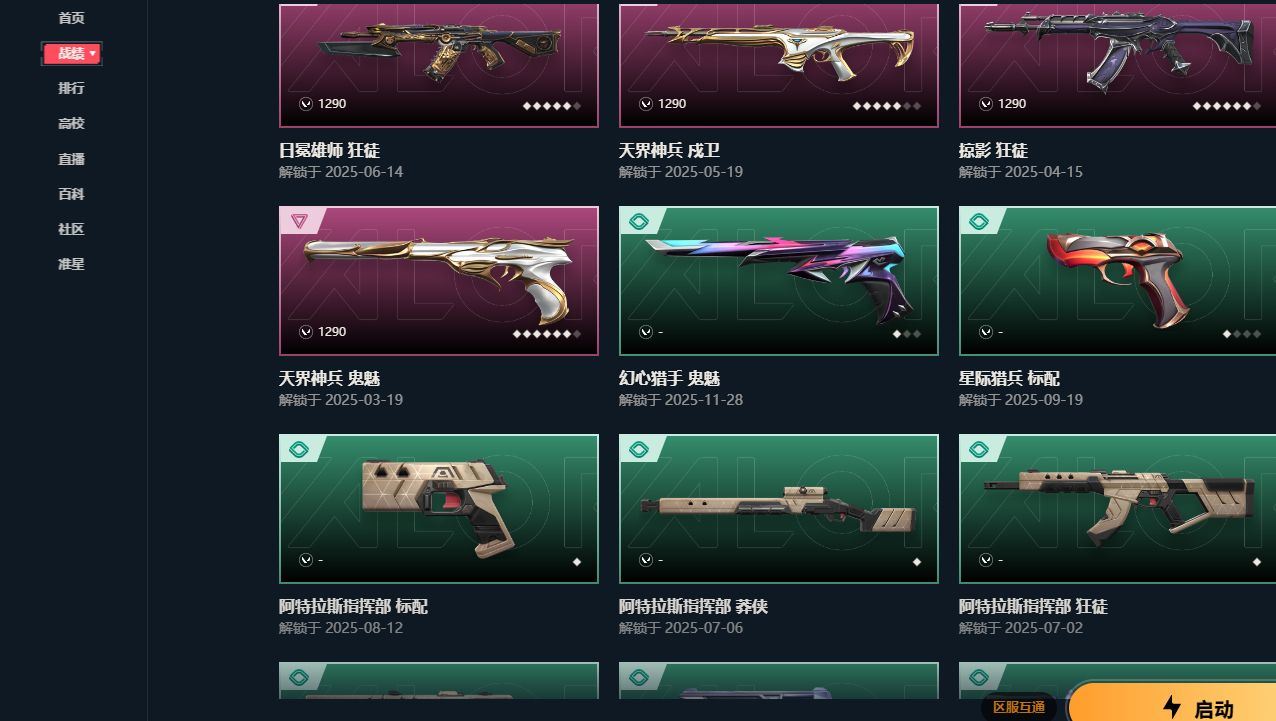Open the 首页 sidebar item

[71, 18]
